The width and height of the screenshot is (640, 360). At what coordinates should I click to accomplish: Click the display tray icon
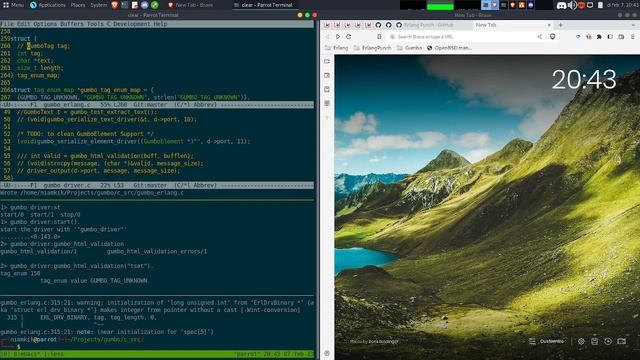pos(590,5)
